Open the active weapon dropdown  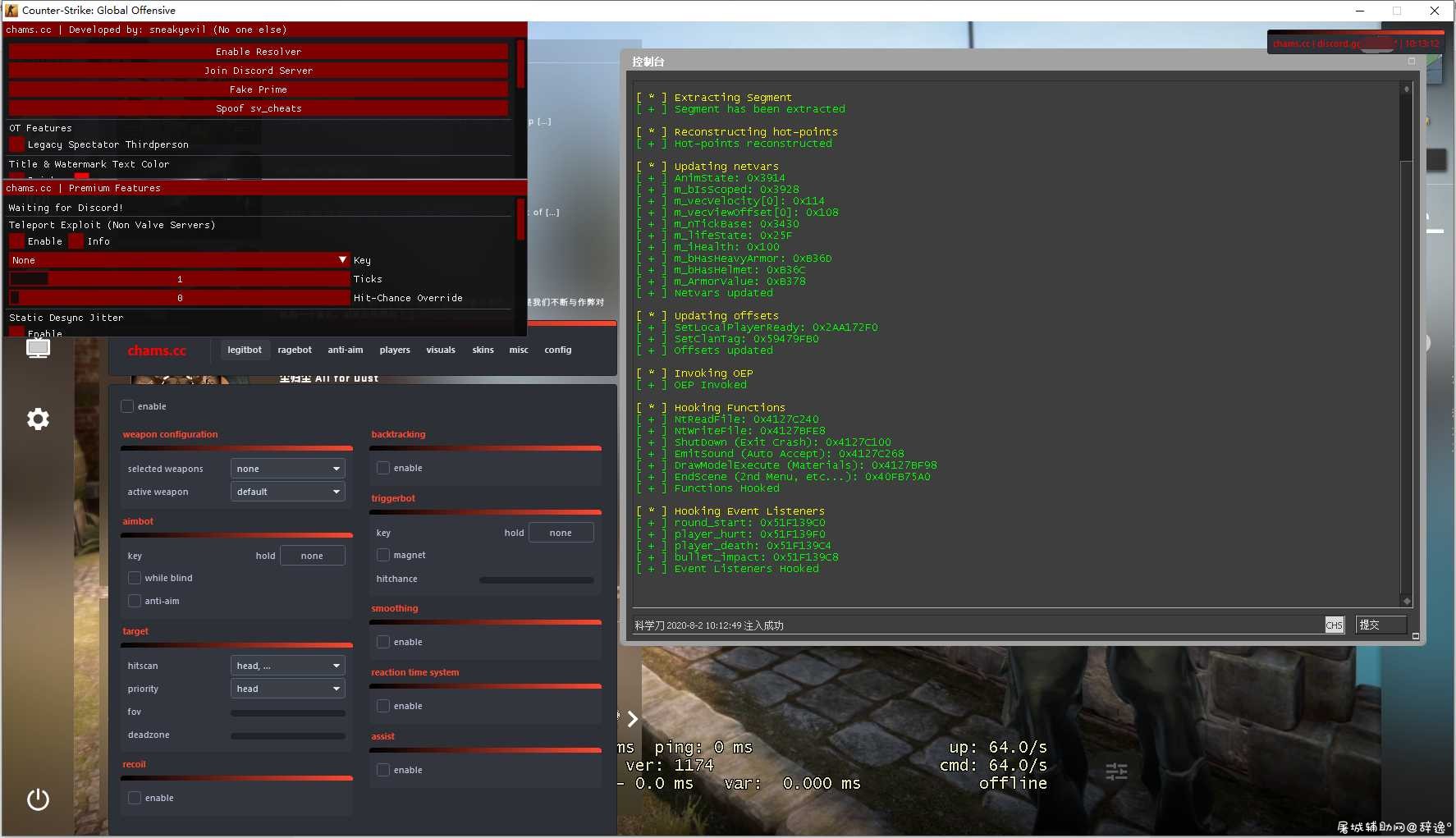coord(287,492)
